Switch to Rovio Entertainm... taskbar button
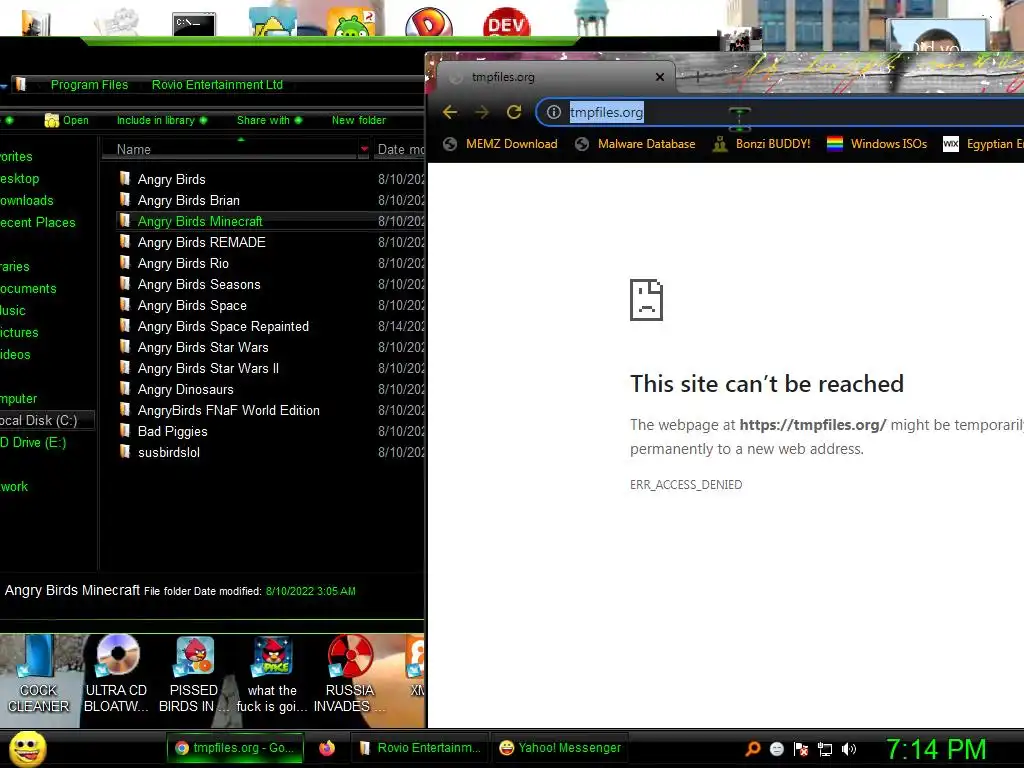This screenshot has height=768, width=1024. click(420, 748)
